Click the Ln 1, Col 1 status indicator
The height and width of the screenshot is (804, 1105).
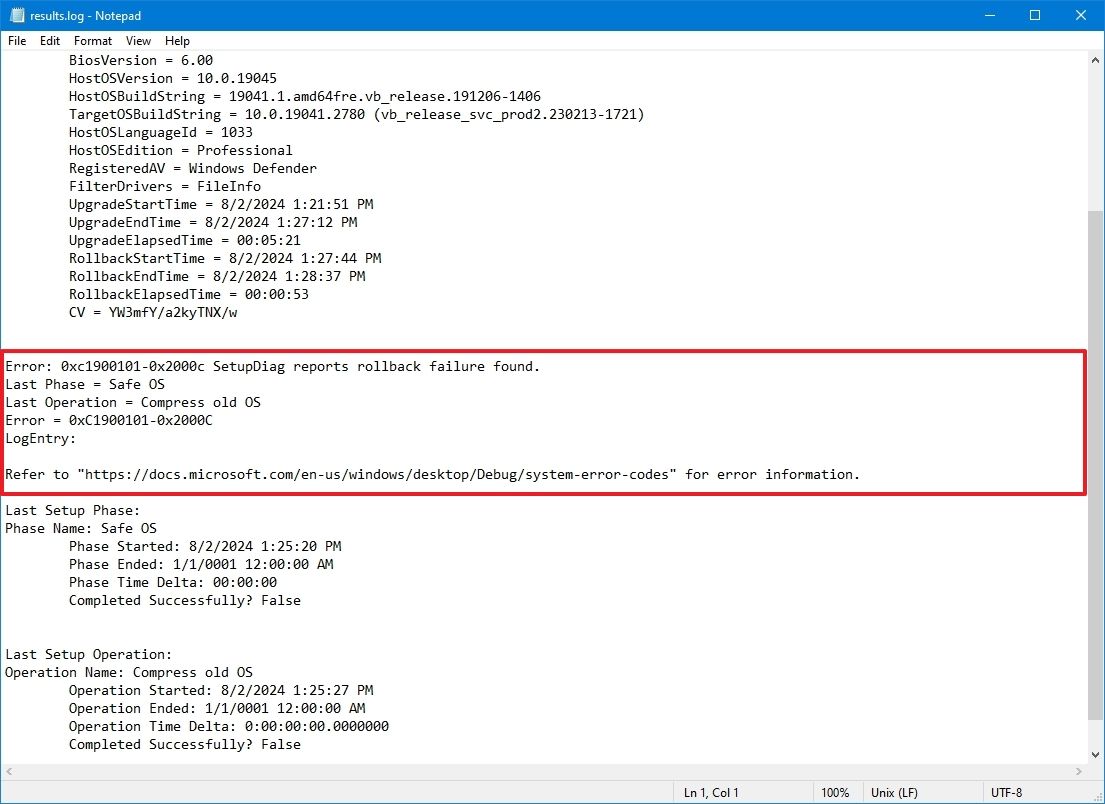pyautogui.click(x=710, y=792)
